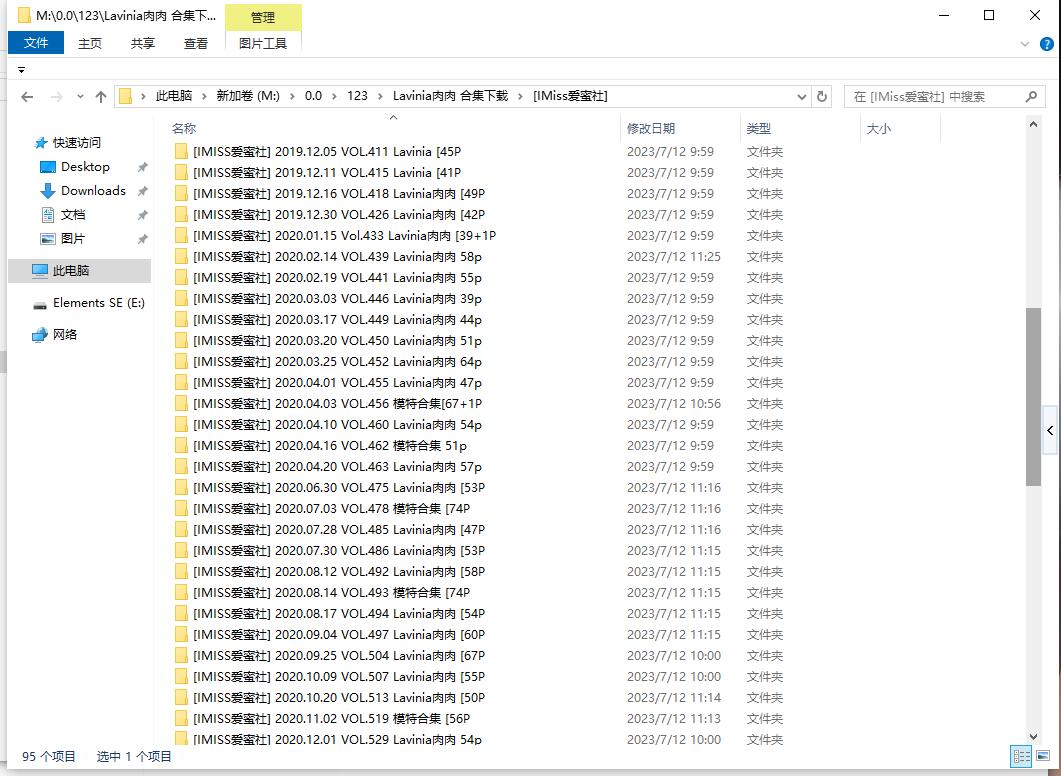Expand breadcrumb arrow after Lavinia肉肉 合集下载
Viewport: 1061px width, 776px height.
tap(520, 96)
